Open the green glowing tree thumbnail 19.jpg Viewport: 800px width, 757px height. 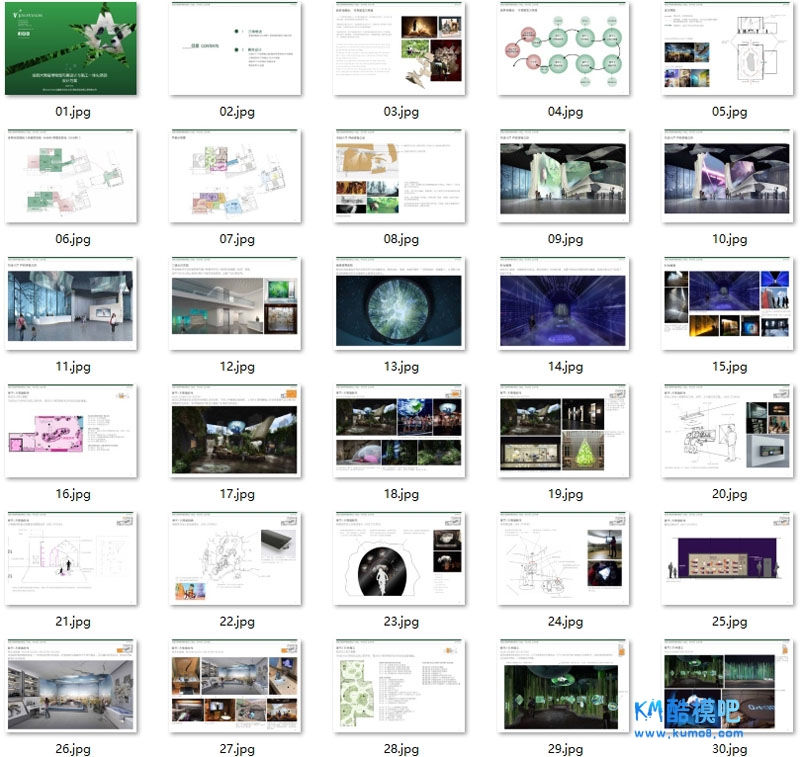pos(564,431)
